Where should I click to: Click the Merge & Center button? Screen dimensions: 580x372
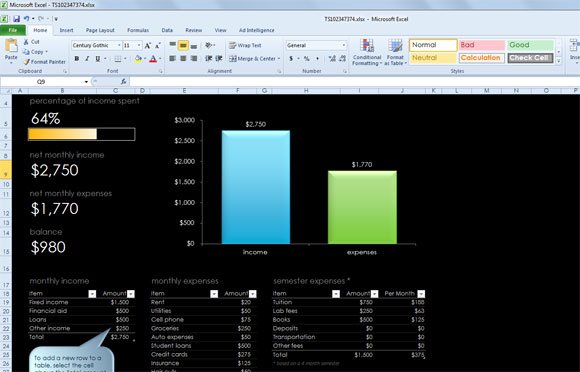click(x=254, y=58)
